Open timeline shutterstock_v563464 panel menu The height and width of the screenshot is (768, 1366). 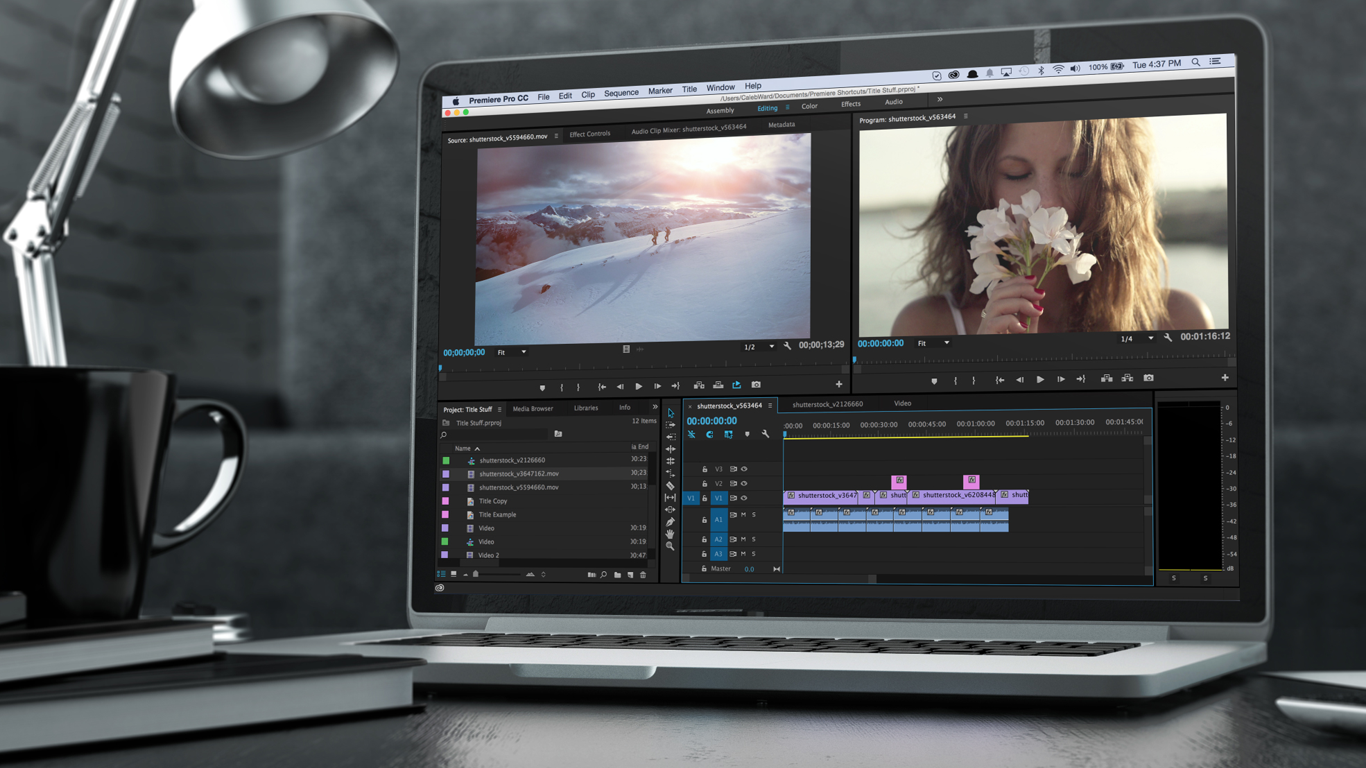pos(770,406)
